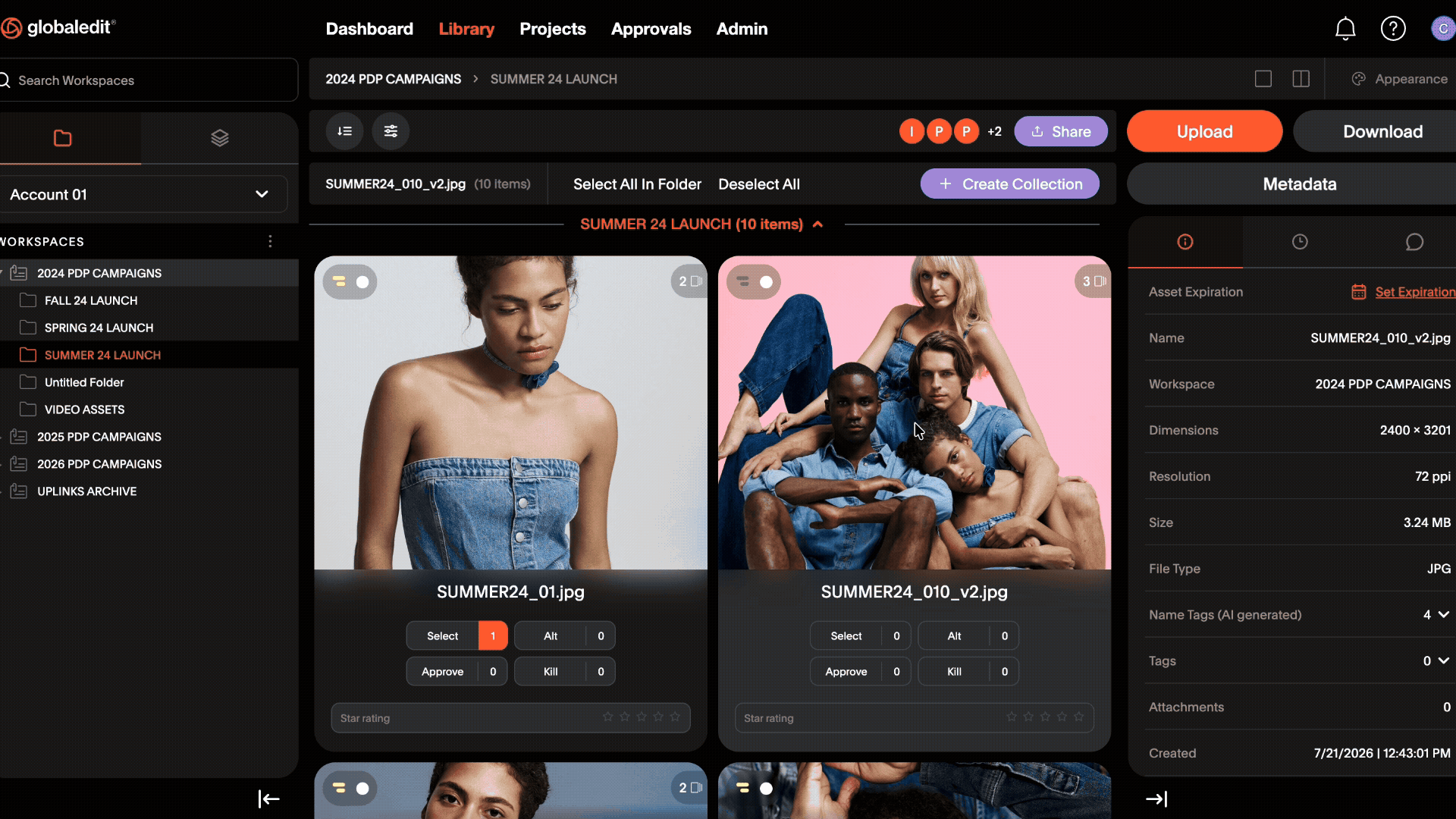This screenshot has width=1456, height=819.
Task: Toggle Kill mark on SUMMER24_01.jpg
Action: [x=565, y=672]
